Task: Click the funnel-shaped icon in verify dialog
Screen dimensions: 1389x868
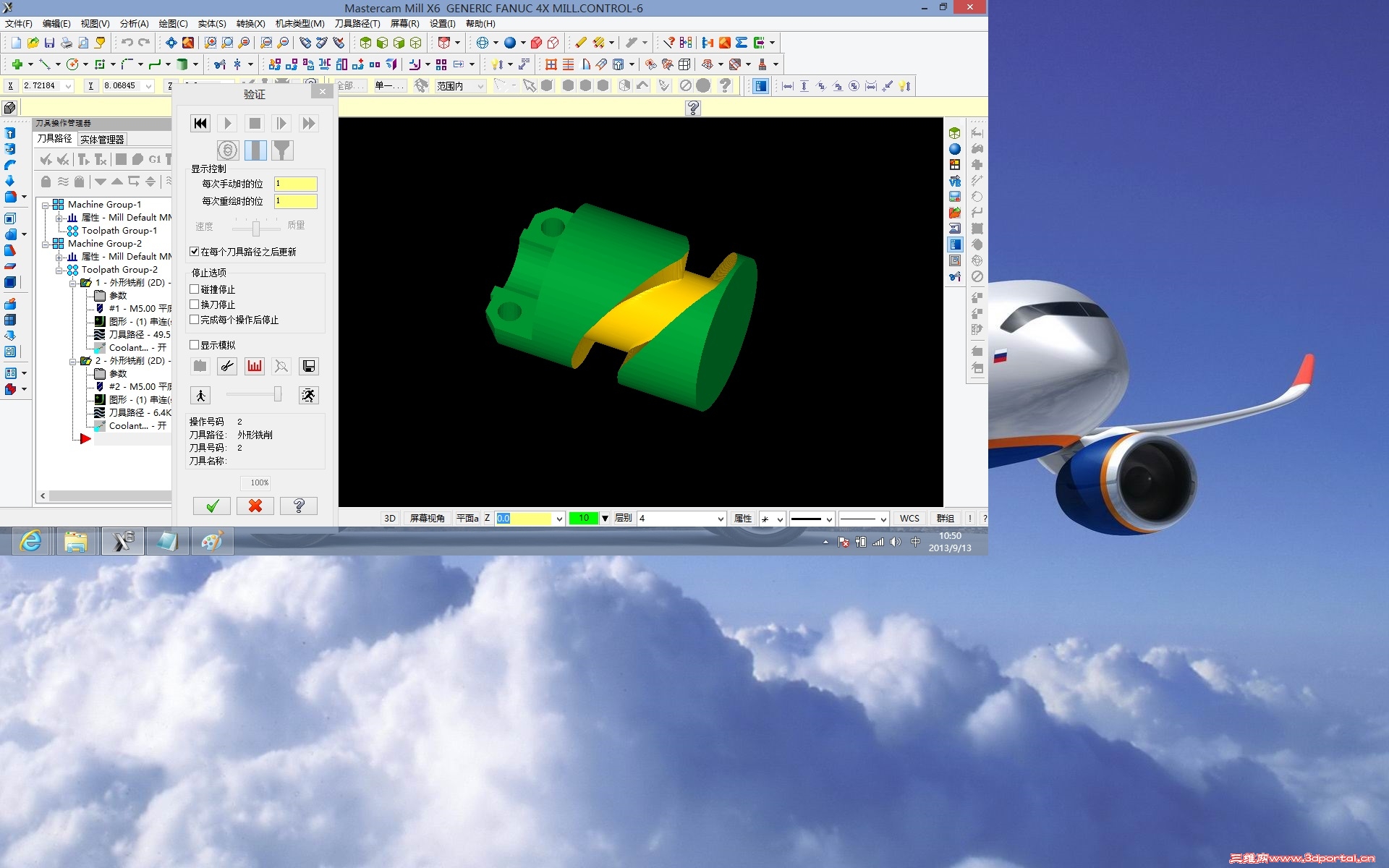Action: pos(282,150)
